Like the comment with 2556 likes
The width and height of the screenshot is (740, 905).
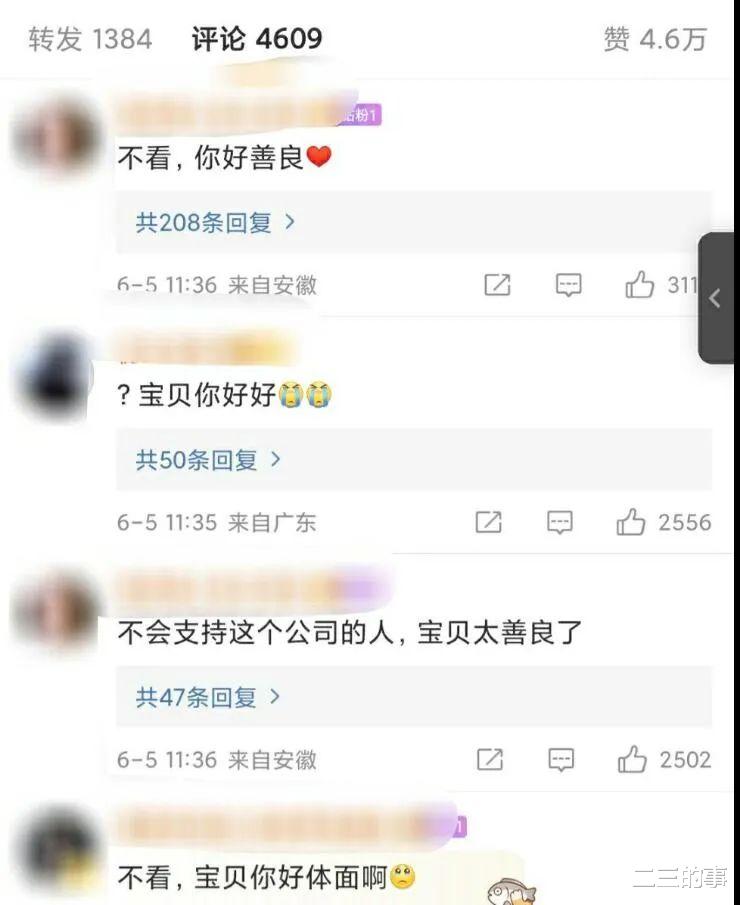[x=630, y=522]
